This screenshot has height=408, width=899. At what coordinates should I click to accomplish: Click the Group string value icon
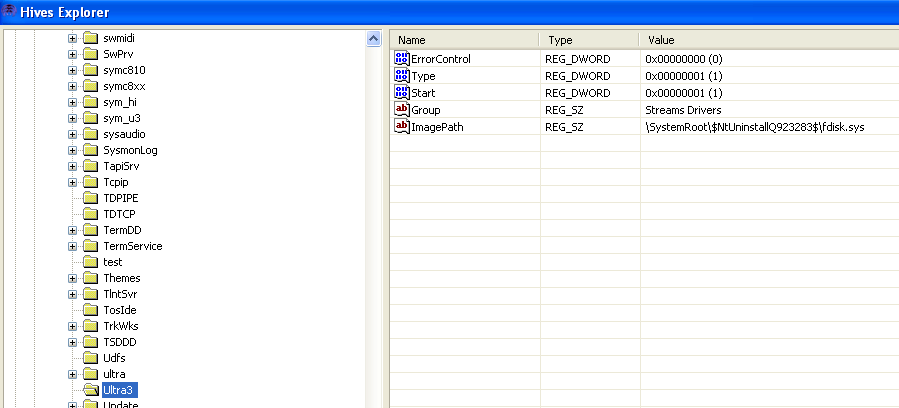coord(402,110)
